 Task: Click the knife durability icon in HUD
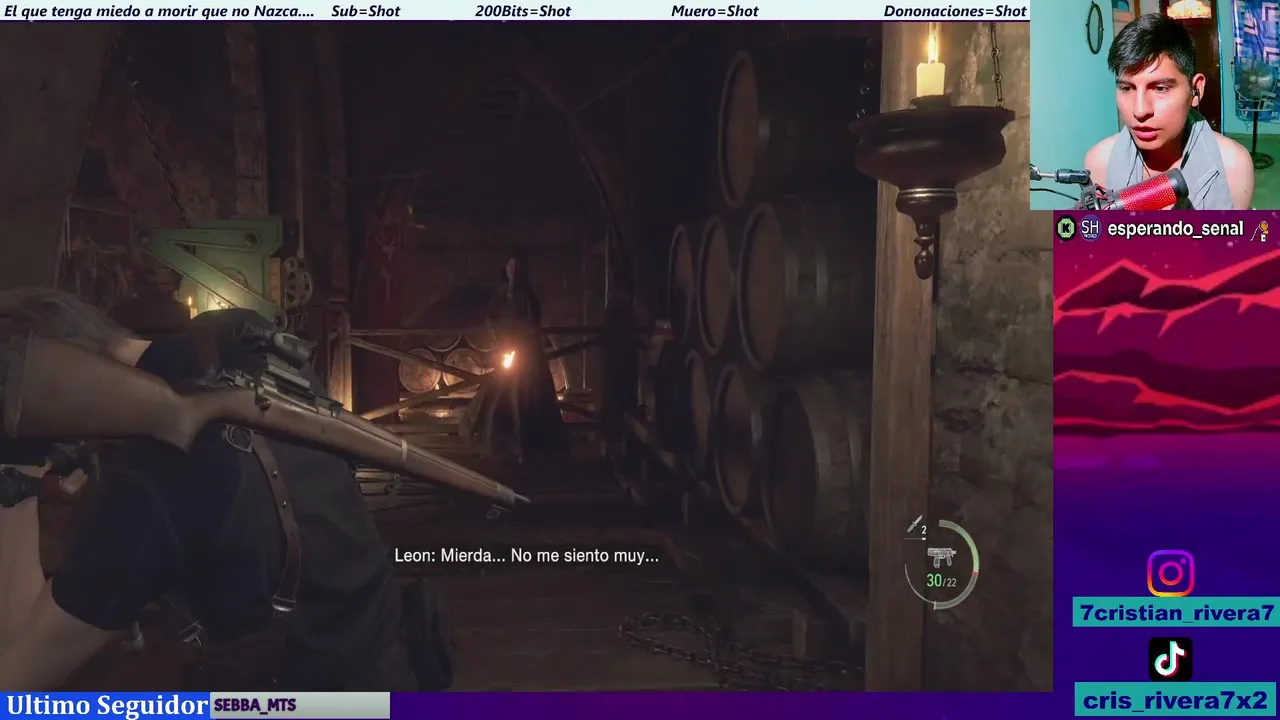coord(915,527)
